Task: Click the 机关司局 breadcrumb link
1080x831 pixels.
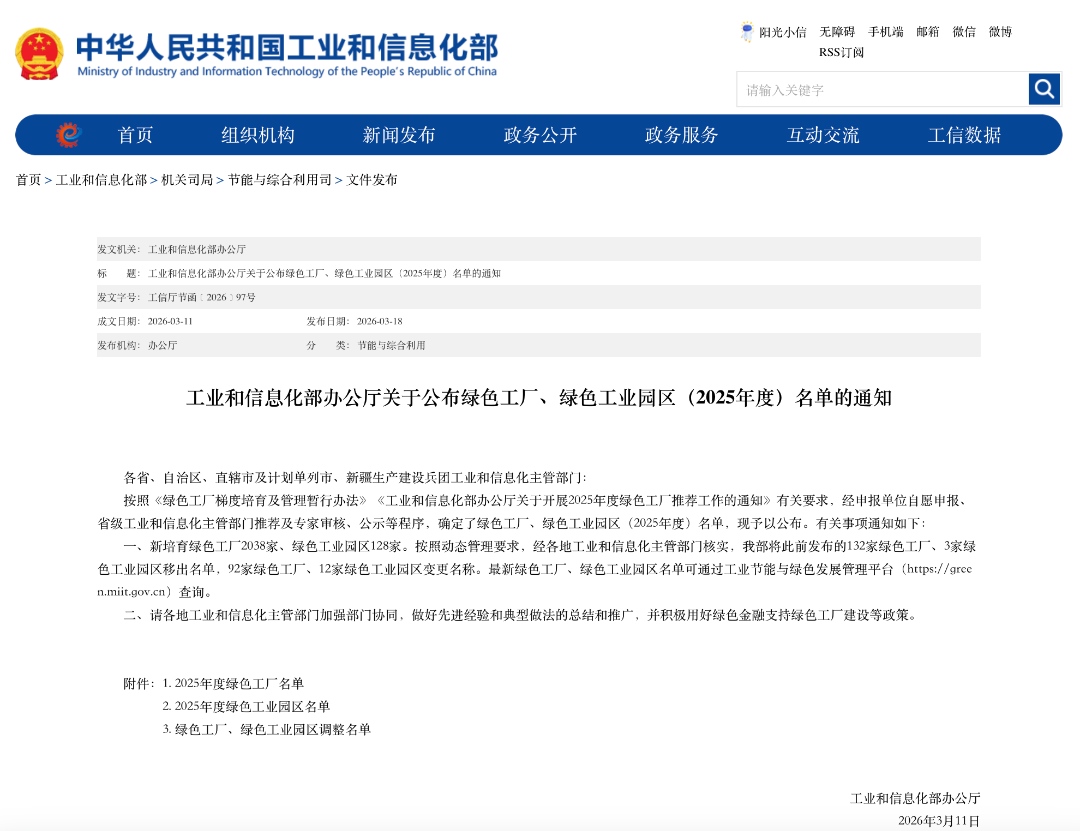Action: coord(187,180)
